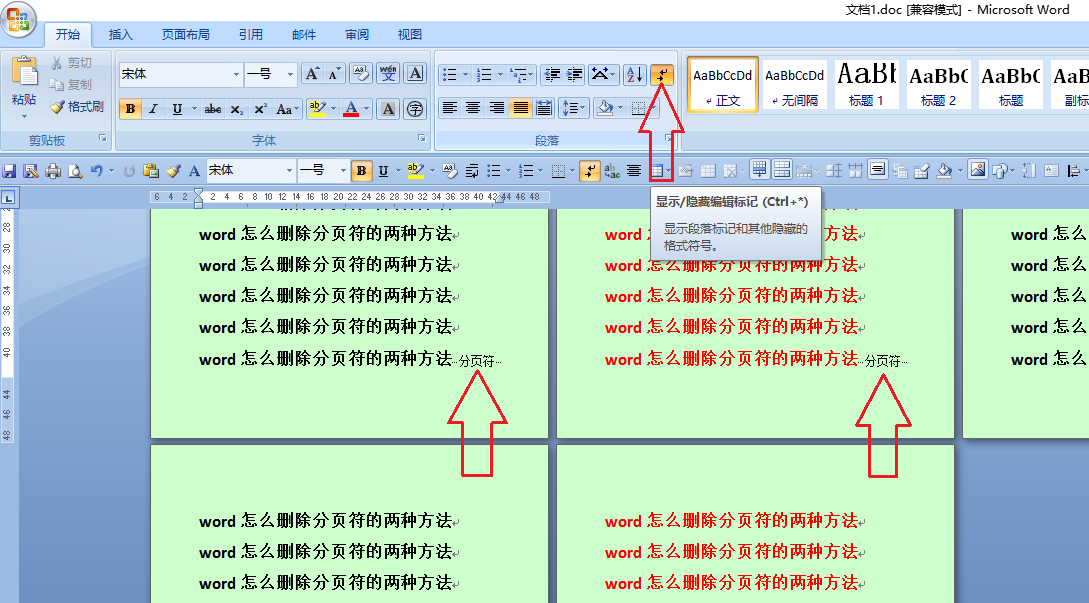Image resolution: width=1089 pixels, height=603 pixels.
Task: Align text right in the Paragraph group
Action: [x=496, y=108]
